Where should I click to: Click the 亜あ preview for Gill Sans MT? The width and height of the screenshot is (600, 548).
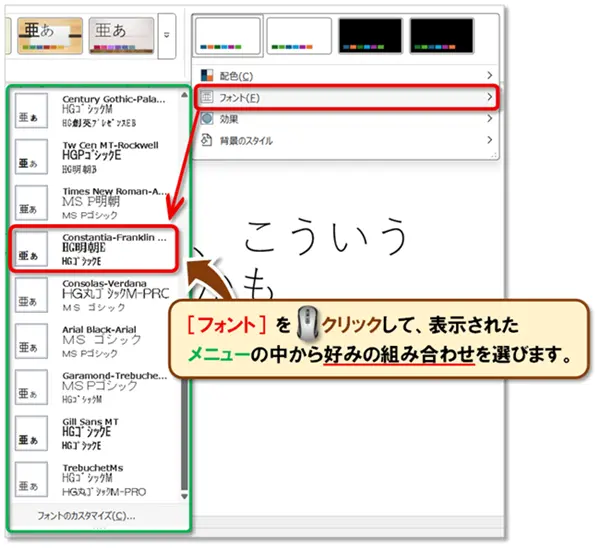tap(31, 433)
